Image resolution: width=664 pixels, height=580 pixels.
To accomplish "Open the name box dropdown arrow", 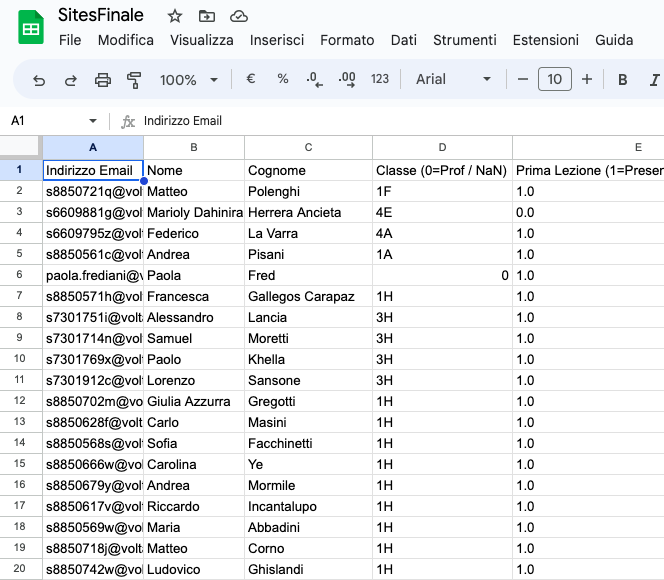I will 93,121.
